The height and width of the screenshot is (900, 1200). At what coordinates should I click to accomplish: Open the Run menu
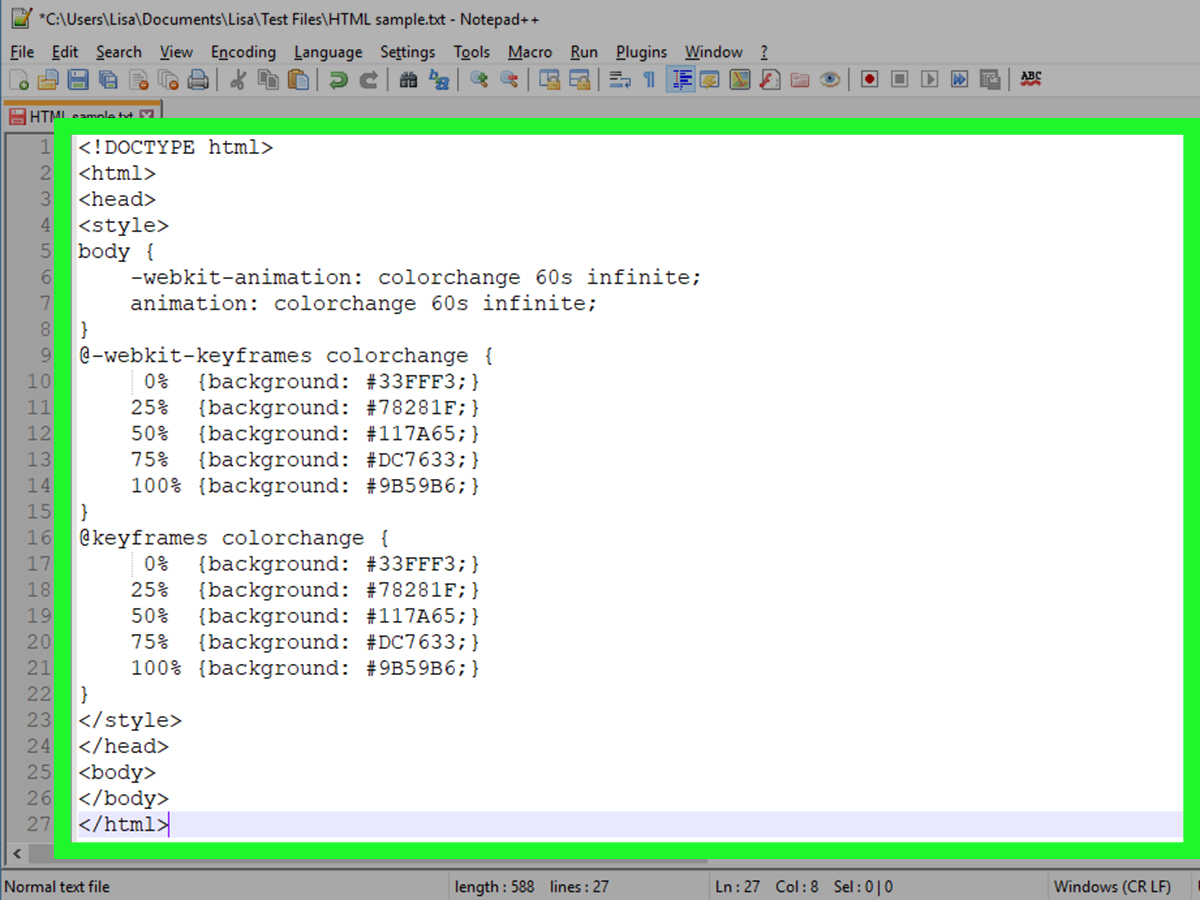coord(584,52)
